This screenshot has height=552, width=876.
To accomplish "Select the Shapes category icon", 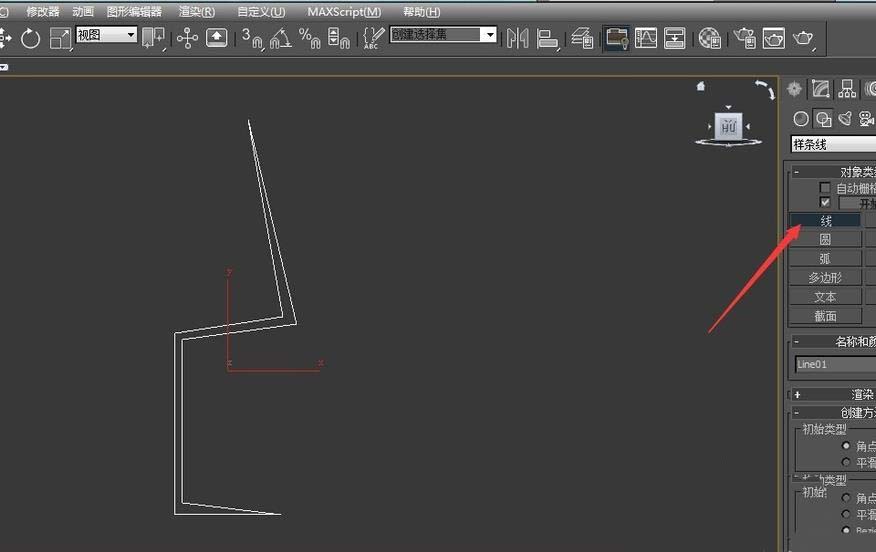I will [x=822, y=118].
